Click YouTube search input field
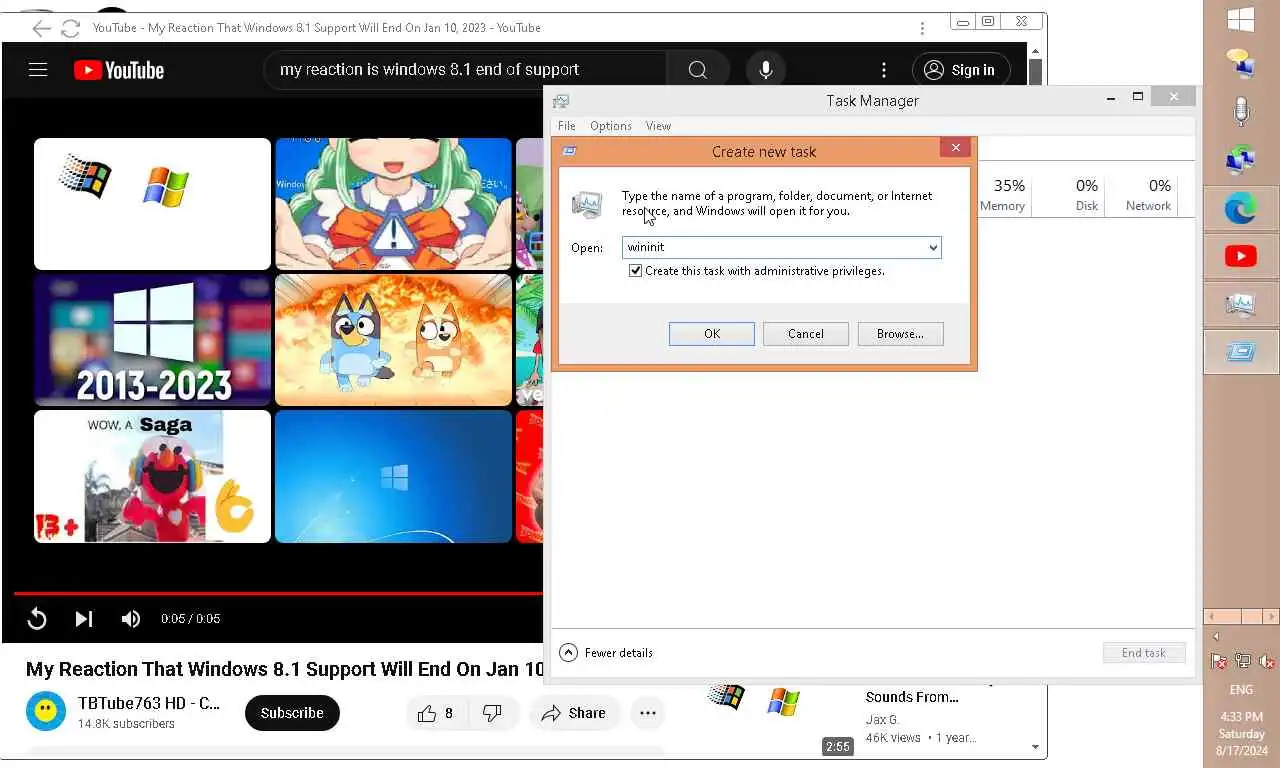This screenshot has height=768, width=1280. (465, 70)
